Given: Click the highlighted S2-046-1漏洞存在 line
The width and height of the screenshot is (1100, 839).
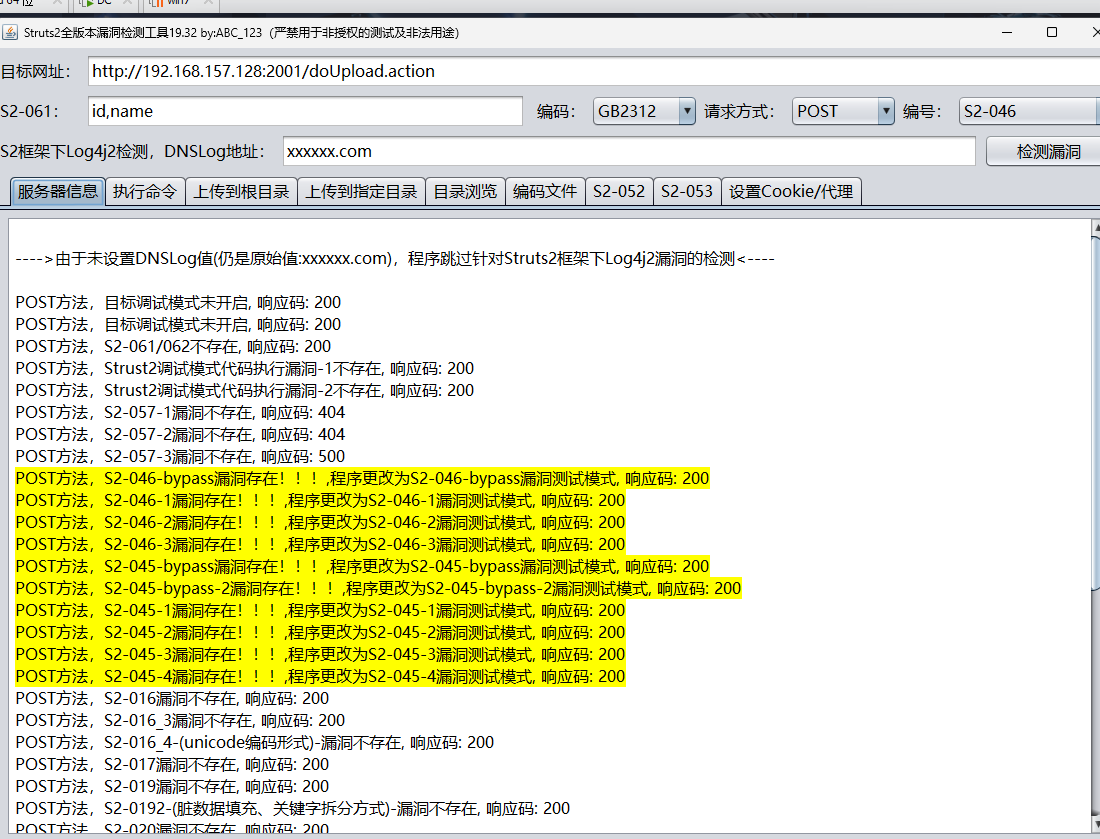Looking at the screenshot, I should click(x=320, y=500).
